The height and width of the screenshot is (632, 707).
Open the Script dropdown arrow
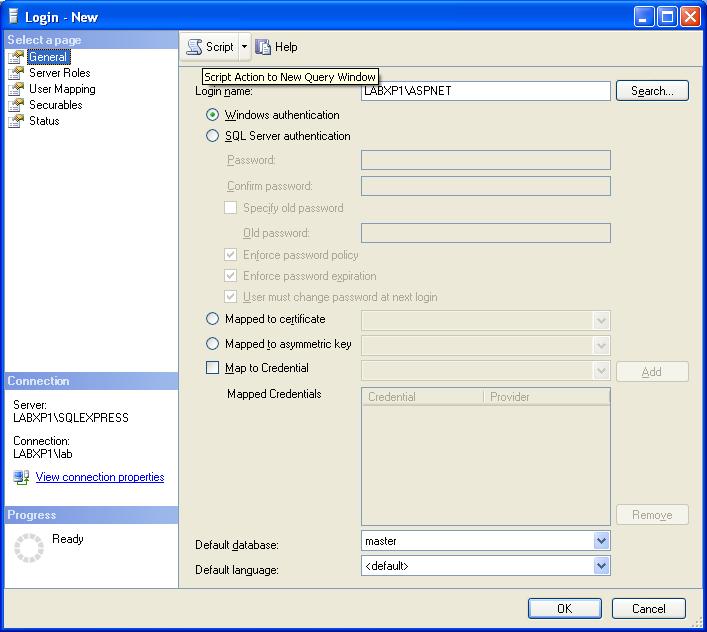coord(244,47)
